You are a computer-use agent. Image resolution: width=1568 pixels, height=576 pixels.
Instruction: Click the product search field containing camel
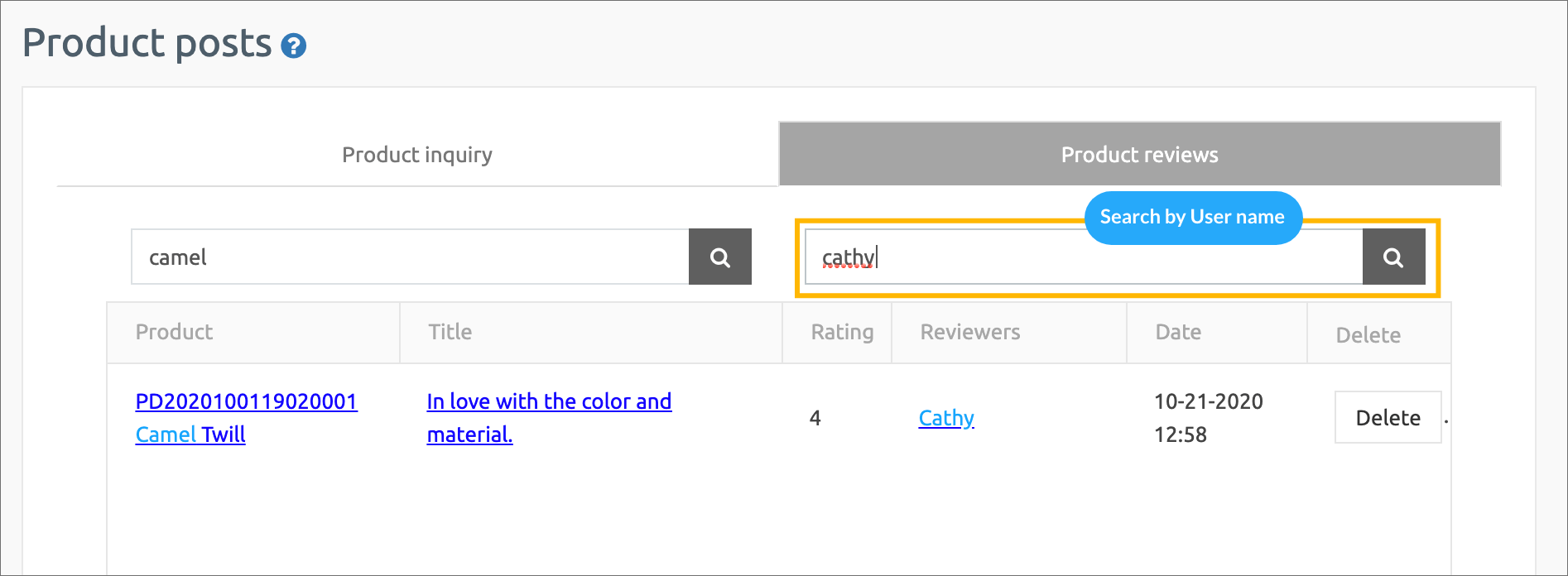pyautogui.click(x=410, y=257)
